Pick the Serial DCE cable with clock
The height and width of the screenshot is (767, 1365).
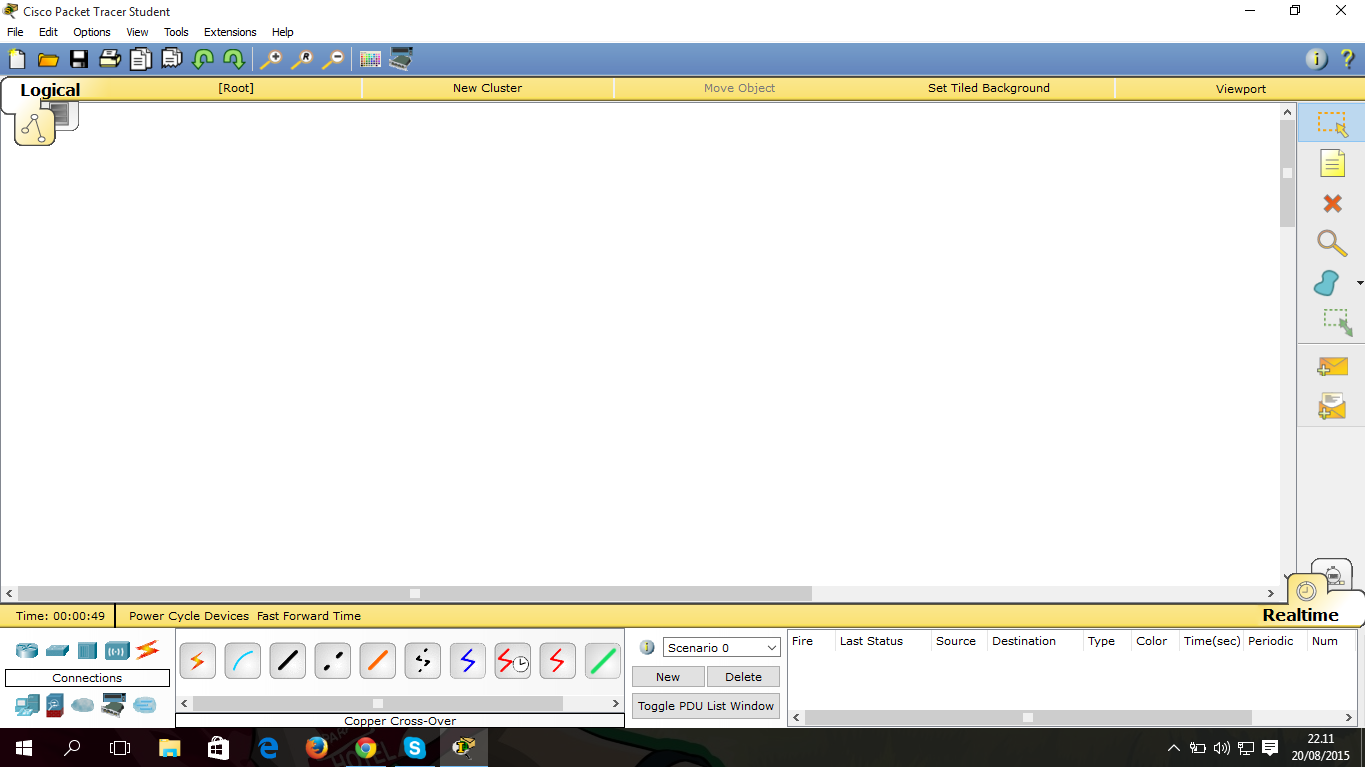click(512, 661)
